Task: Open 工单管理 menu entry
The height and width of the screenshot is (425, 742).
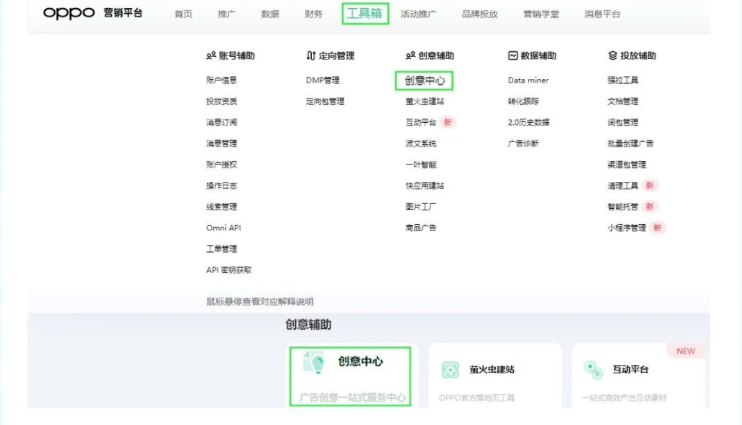Action: [221, 249]
